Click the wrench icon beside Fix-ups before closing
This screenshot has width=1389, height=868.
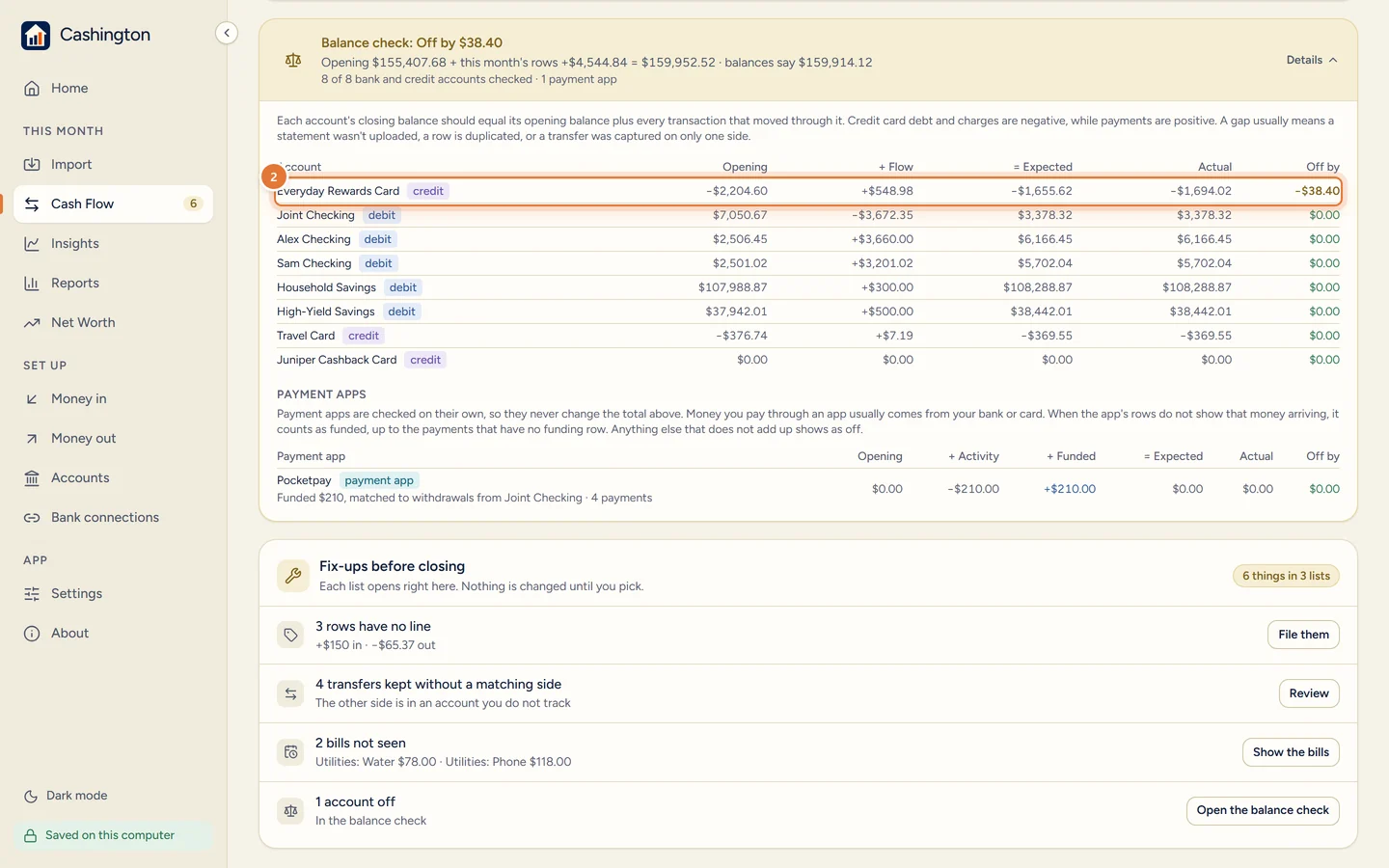tap(293, 576)
